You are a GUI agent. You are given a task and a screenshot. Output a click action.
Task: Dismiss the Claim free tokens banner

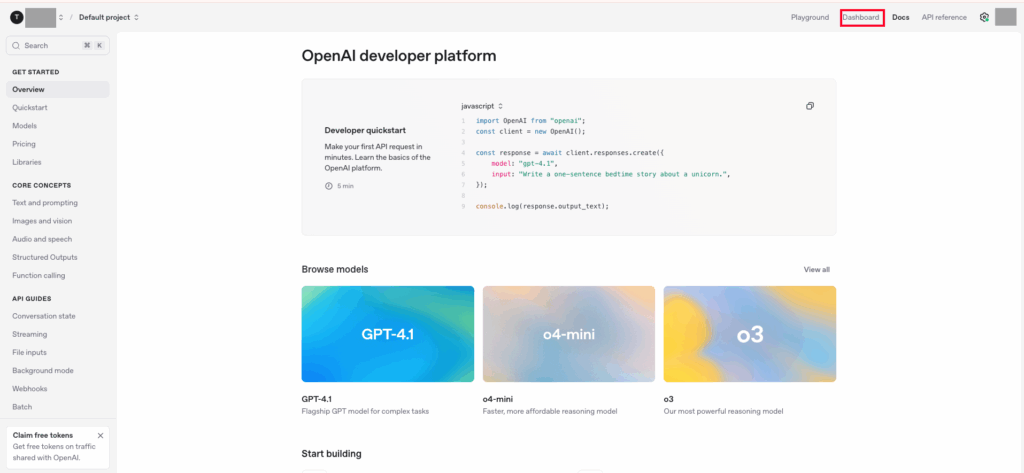(x=100, y=435)
